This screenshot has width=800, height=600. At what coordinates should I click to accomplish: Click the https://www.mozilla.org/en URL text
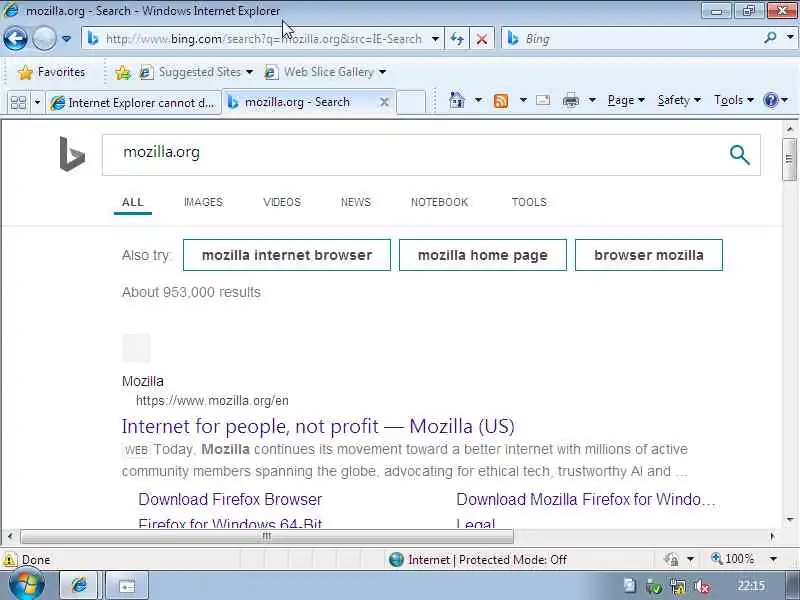point(212,401)
